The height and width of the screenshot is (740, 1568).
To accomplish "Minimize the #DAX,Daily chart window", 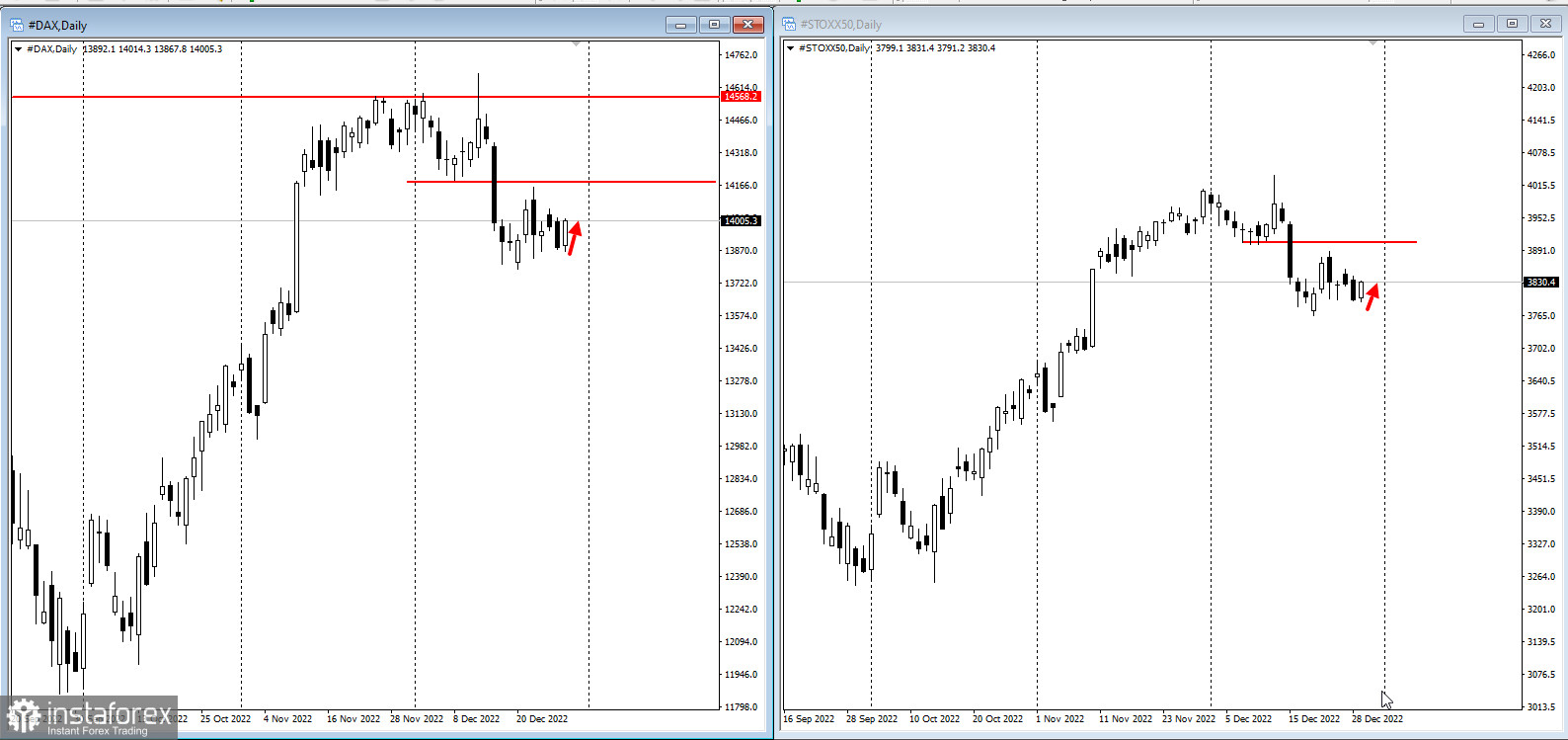I will 680,25.
